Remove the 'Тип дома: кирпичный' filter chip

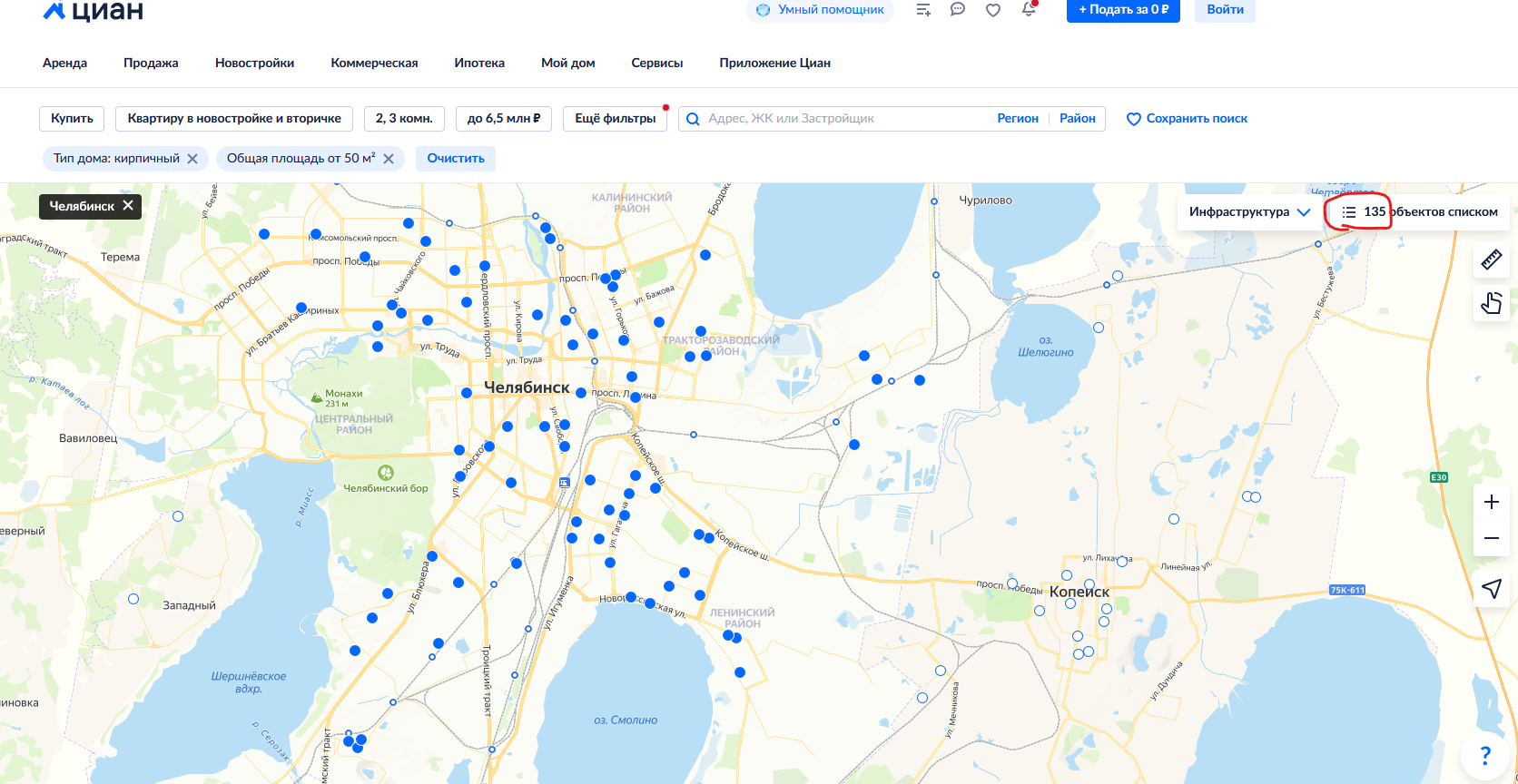click(192, 159)
